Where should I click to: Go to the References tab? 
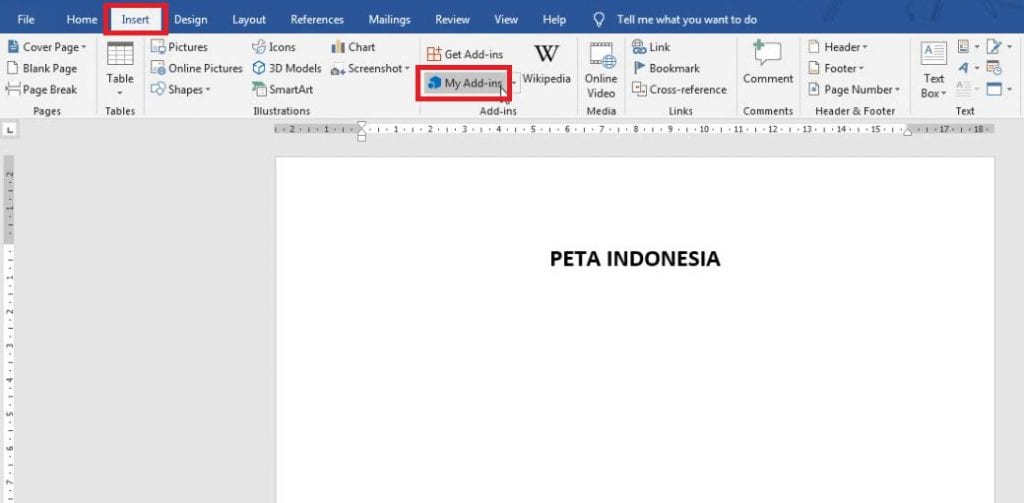point(317,20)
